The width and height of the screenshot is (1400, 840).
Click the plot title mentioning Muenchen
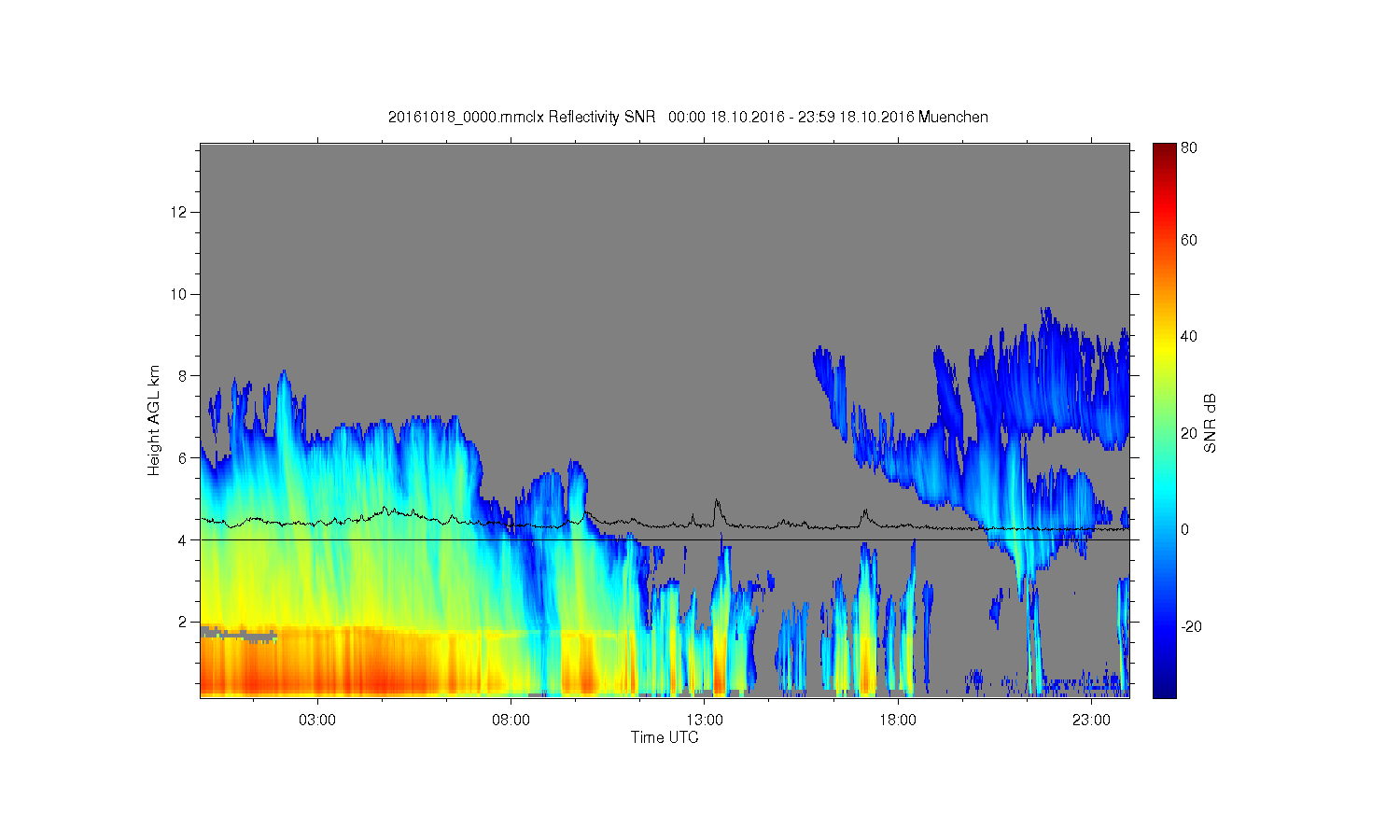coord(688,117)
